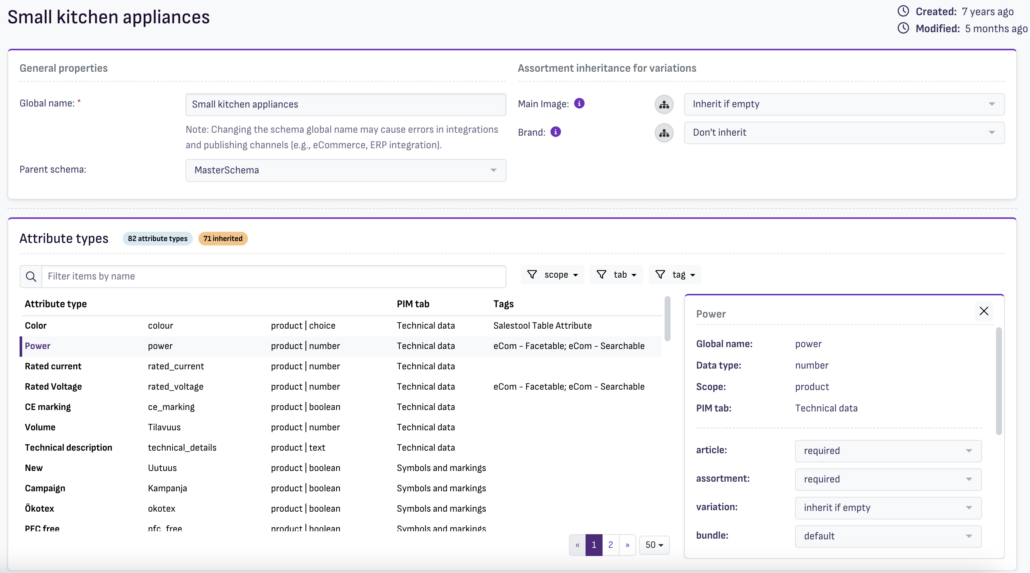This screenshot has height=573, width=1030.
Task: Select the Volume attribute row
Action: click(341, 428)
